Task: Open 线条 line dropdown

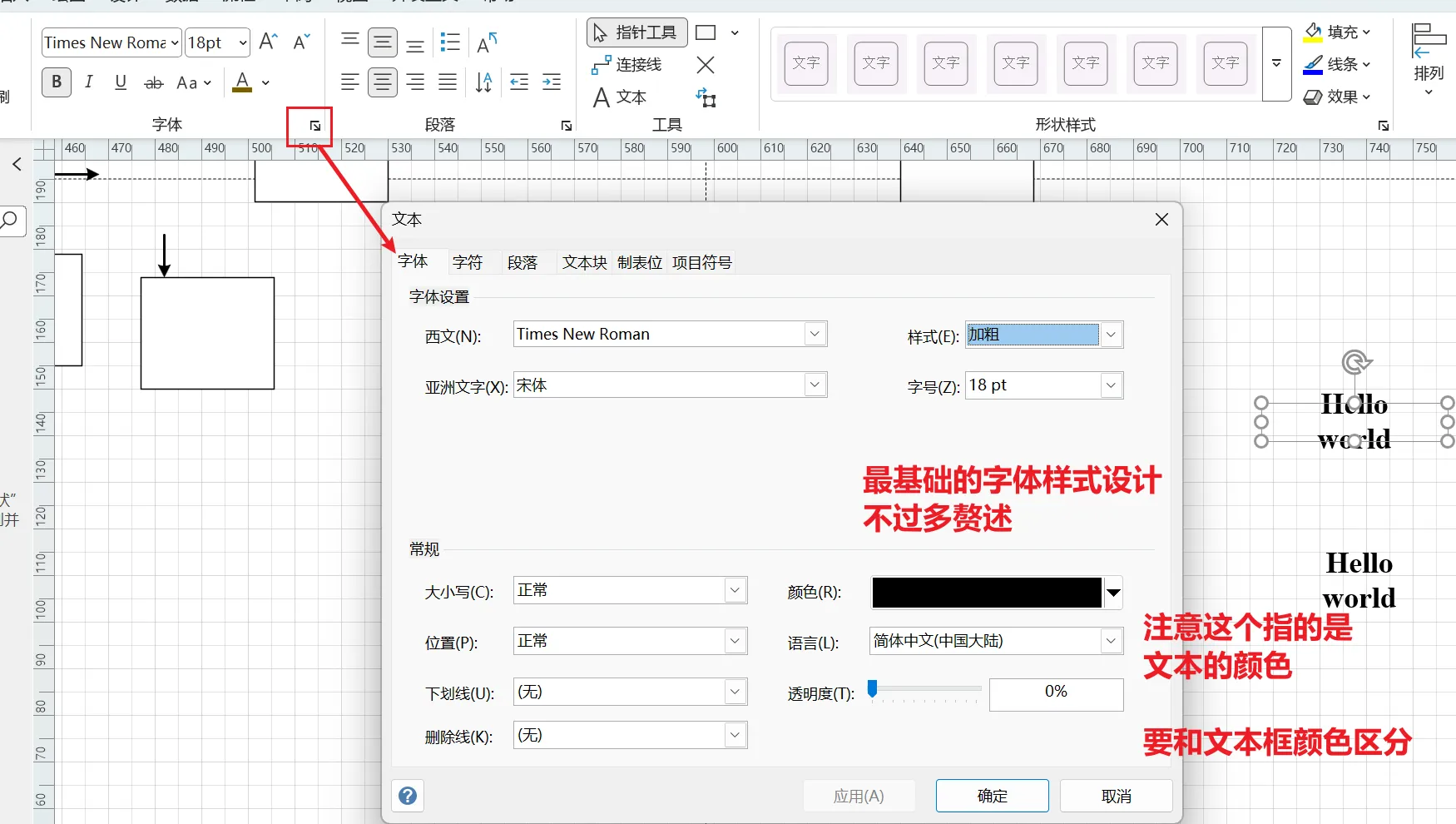Action: tap(1338, 64)
